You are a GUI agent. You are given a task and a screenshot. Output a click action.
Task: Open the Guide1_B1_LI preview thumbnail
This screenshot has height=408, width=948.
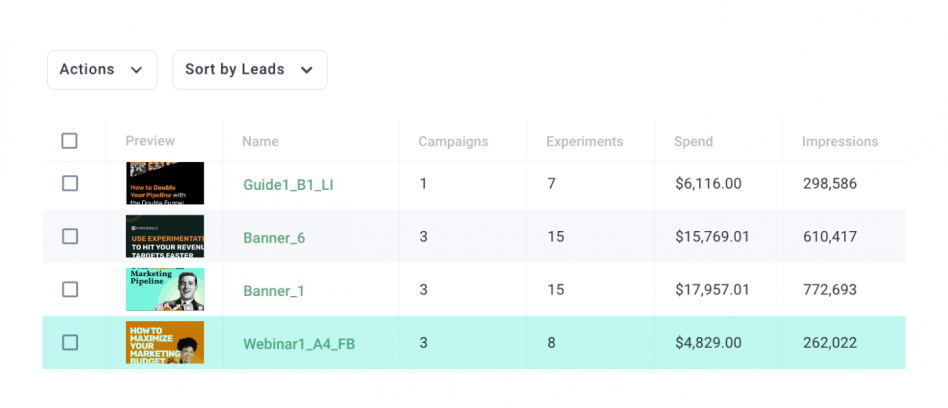click(x=165, y=184)
